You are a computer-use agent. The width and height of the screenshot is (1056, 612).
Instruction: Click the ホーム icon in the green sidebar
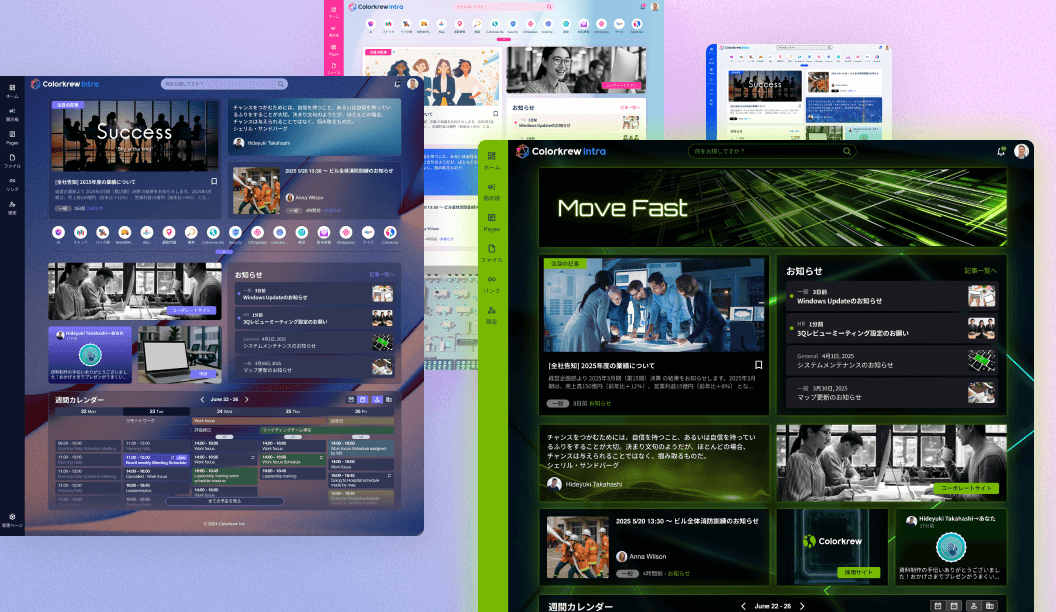[x=492, y=158]
